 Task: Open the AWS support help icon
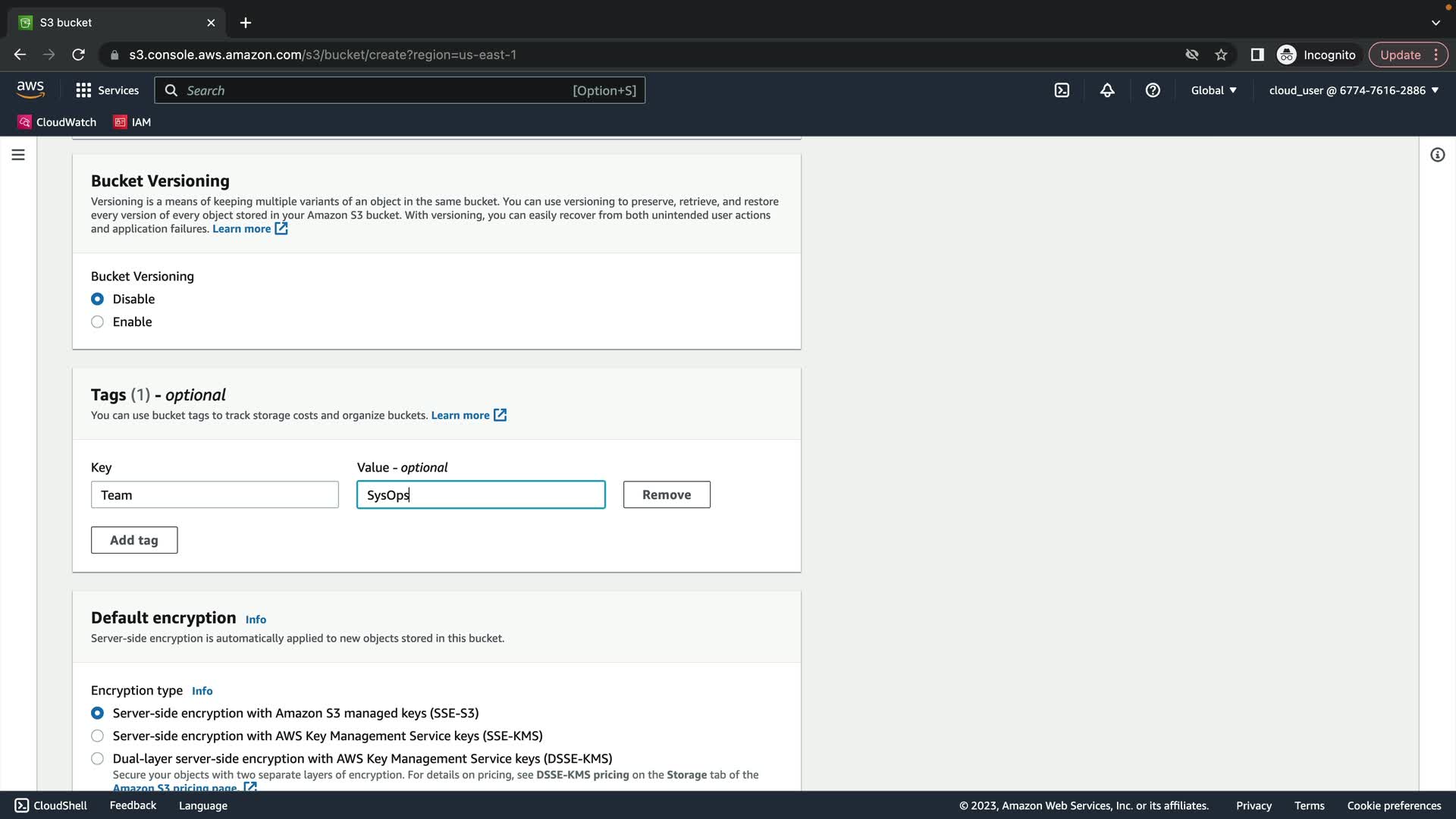click(1153, 90)
